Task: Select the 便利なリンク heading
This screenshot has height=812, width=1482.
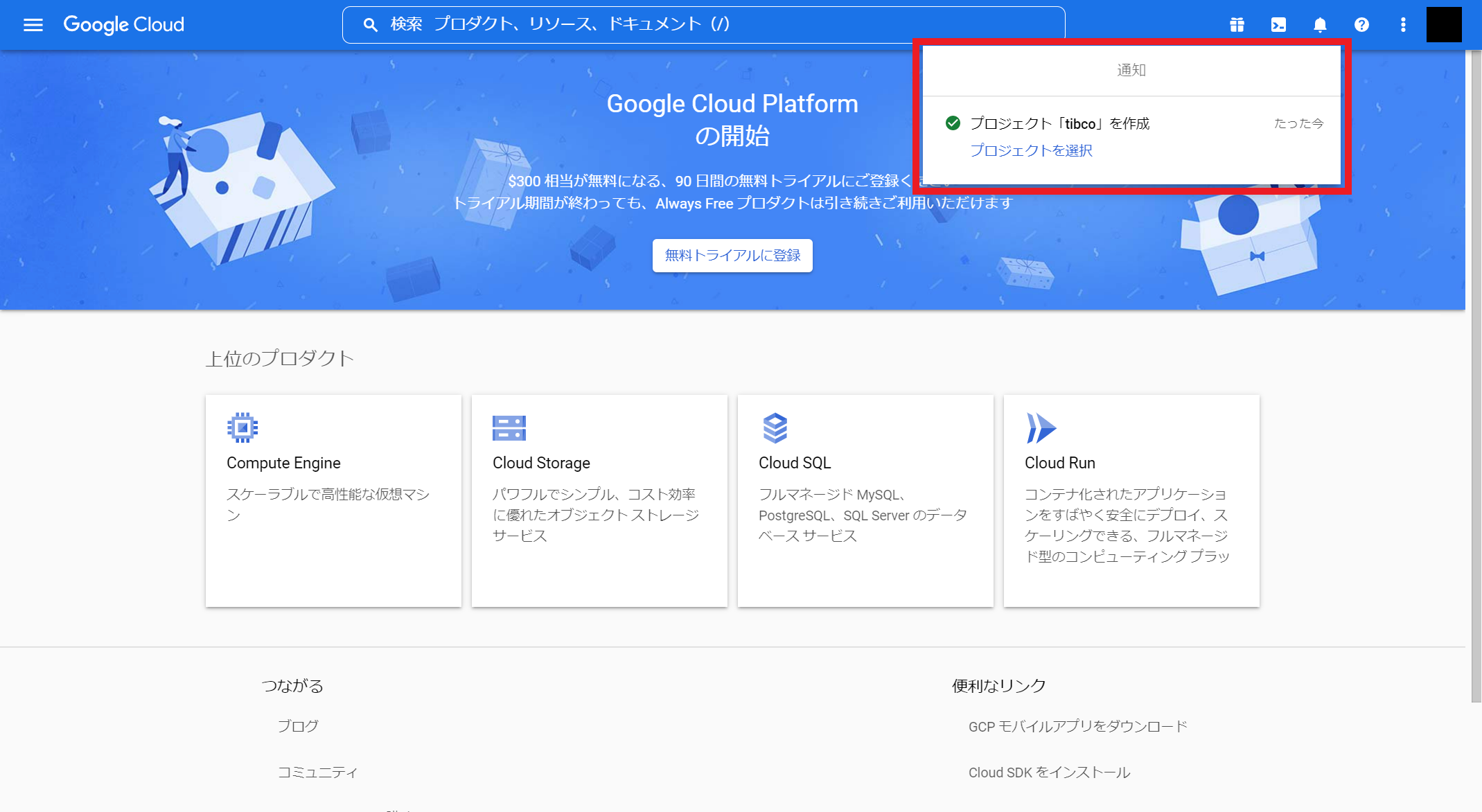Action: (999, 686)
